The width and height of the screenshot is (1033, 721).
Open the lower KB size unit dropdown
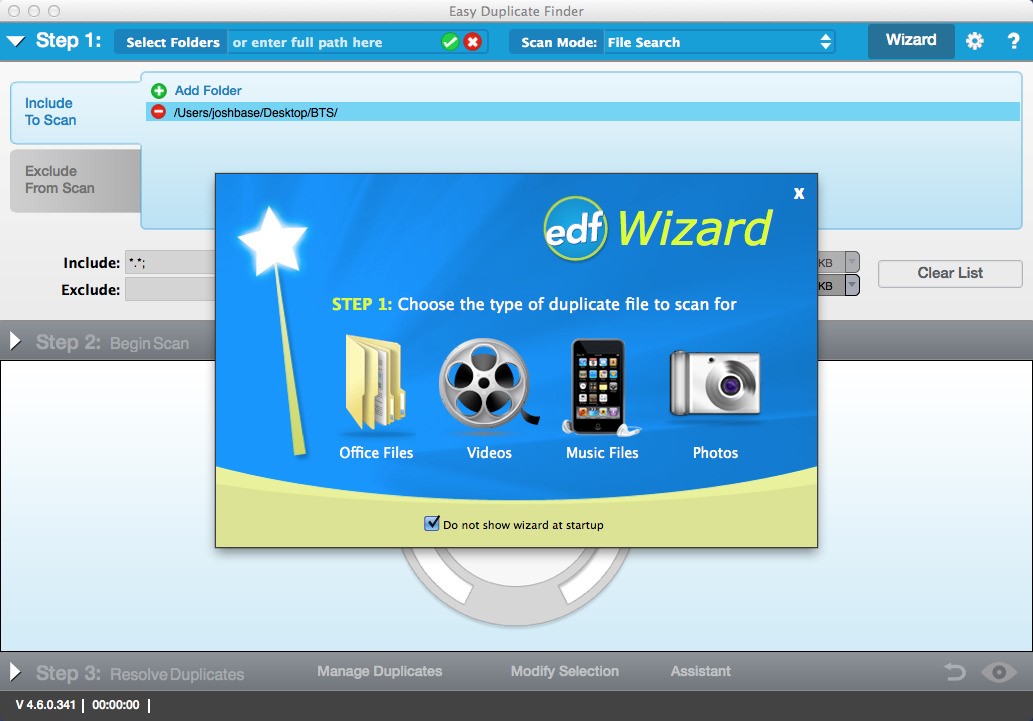(852, 285)
